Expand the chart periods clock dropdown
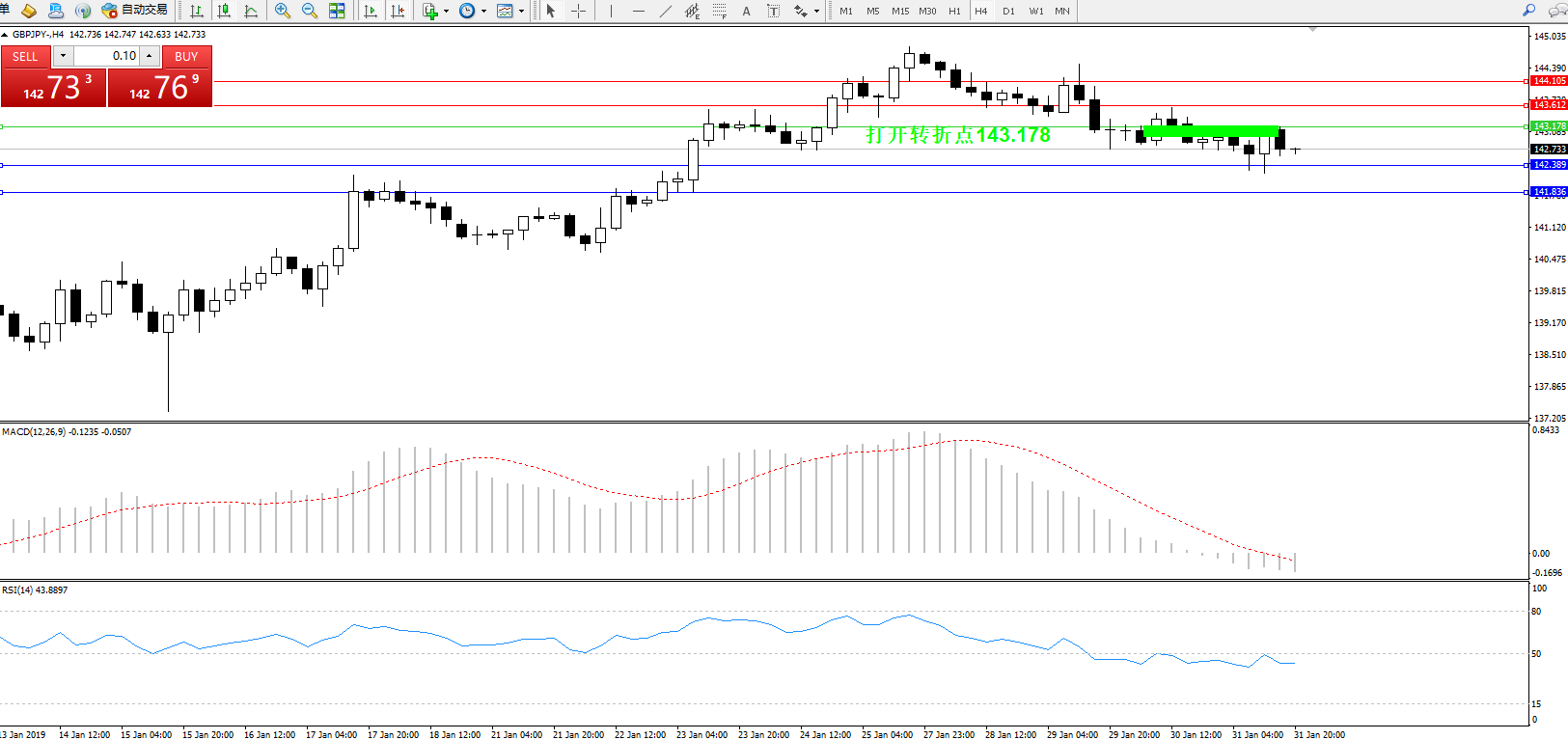This screenshot has width=1568, height=740. pyautogui.click(x=483, y=12)
